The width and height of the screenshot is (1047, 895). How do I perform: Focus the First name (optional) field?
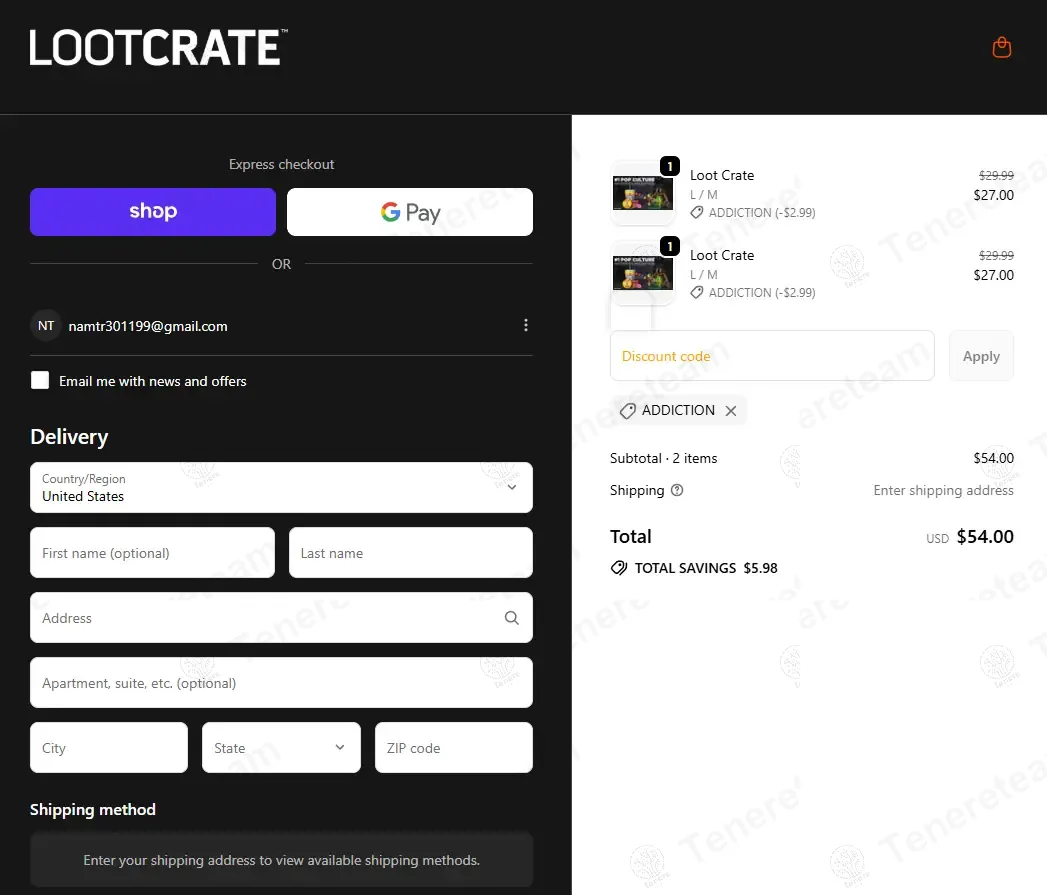pos(152,552)
